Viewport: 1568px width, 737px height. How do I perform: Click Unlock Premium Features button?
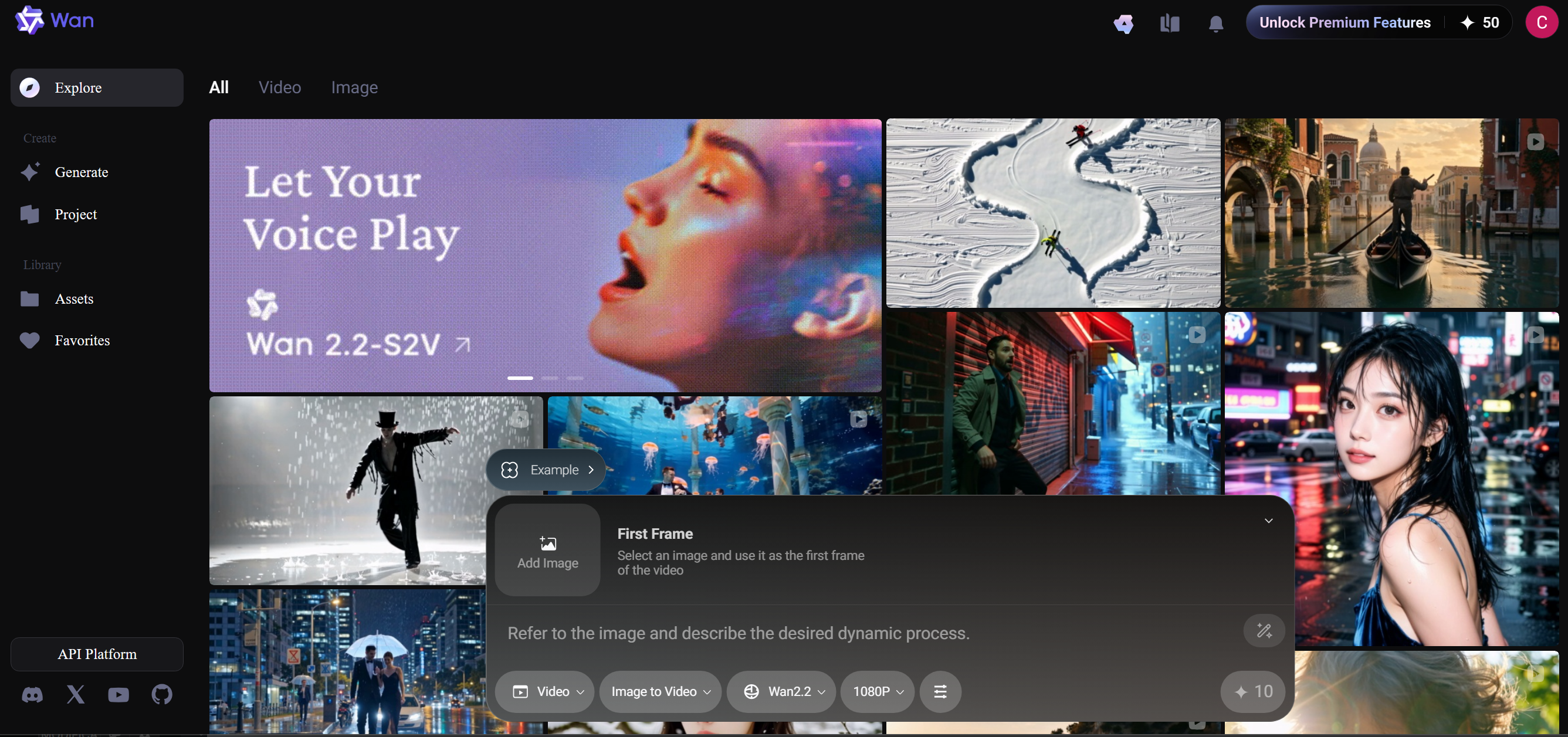click(1345, 22)
